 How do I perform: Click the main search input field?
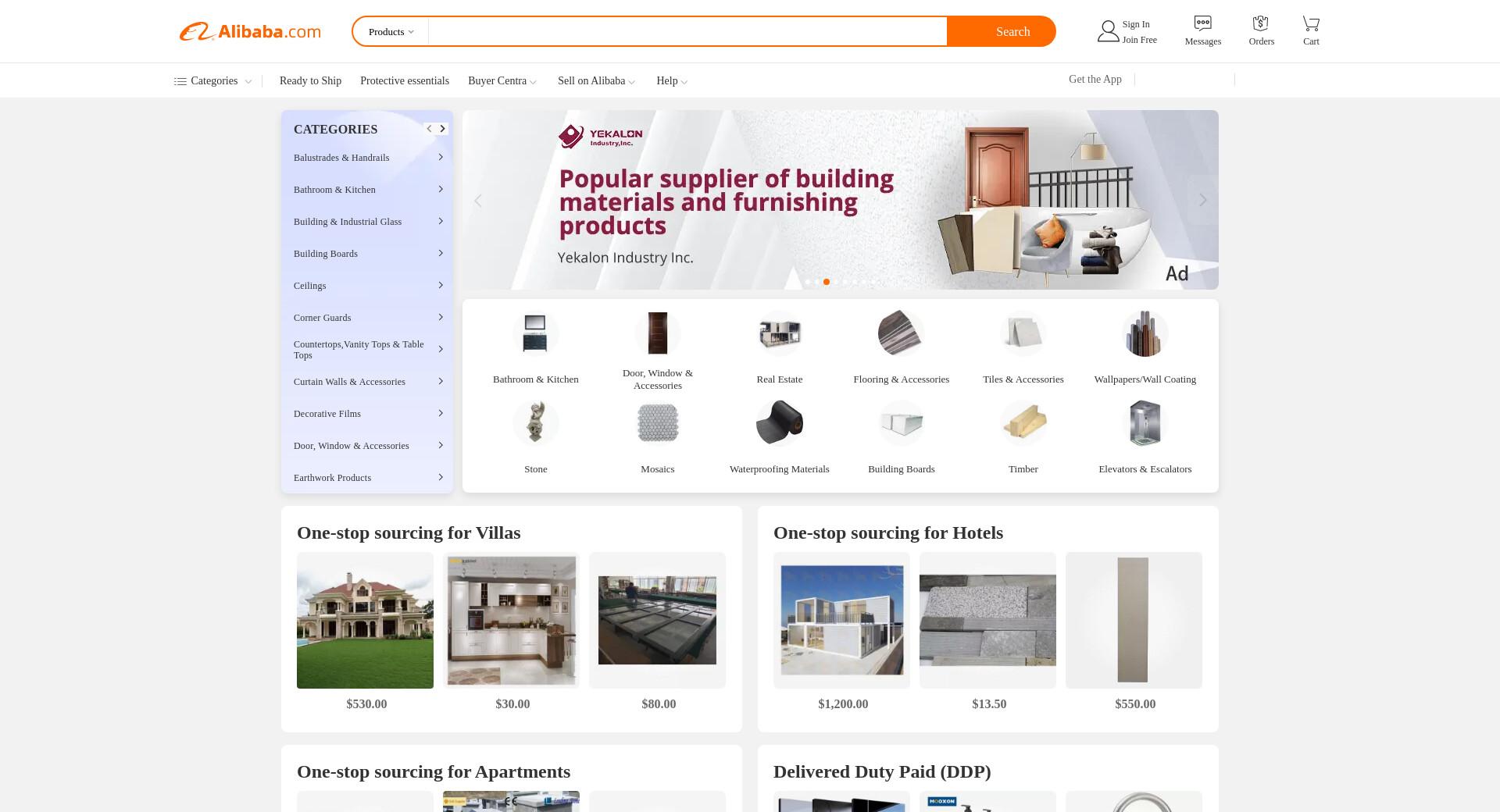pyautogui.click(x=687, y=31)
